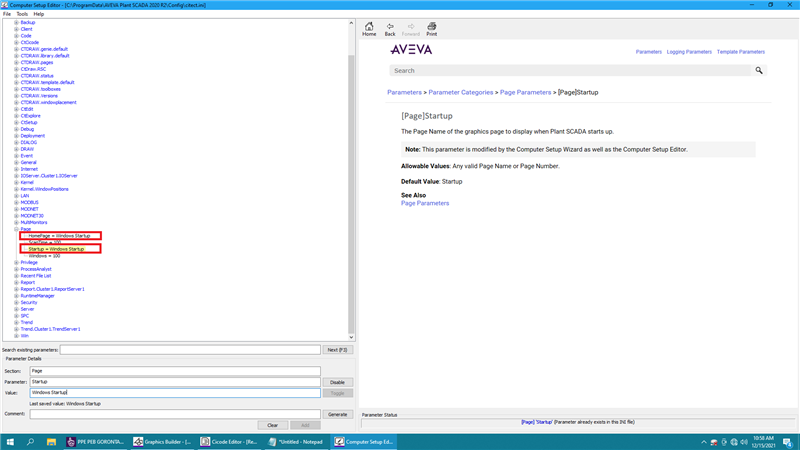Open the Help menu

(x=38, y=14)
